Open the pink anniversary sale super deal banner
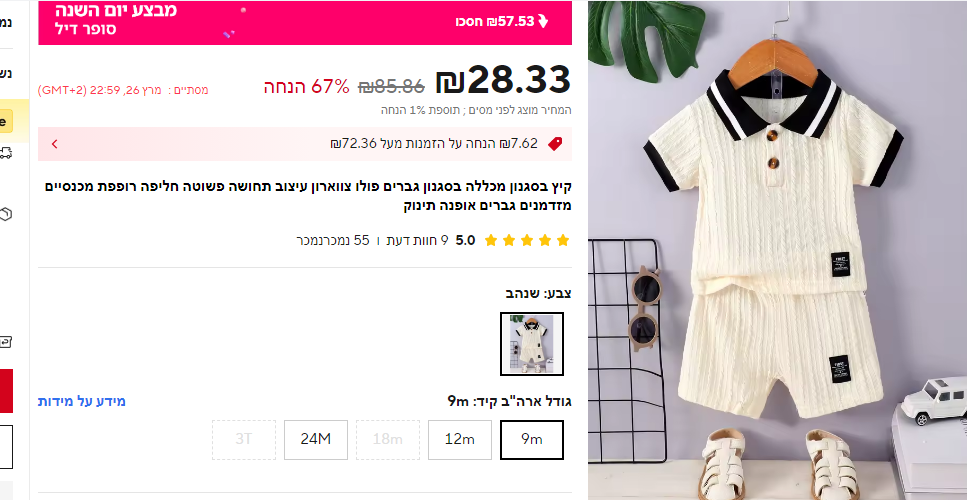 [x=305, y=22]
